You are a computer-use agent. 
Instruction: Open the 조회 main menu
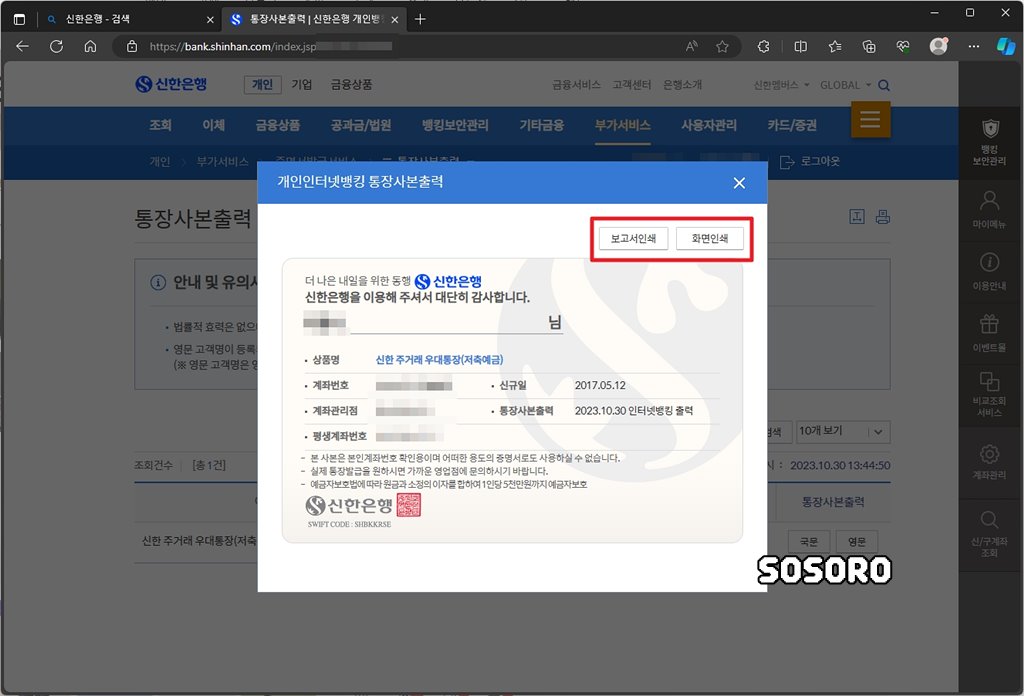point(161,125)
